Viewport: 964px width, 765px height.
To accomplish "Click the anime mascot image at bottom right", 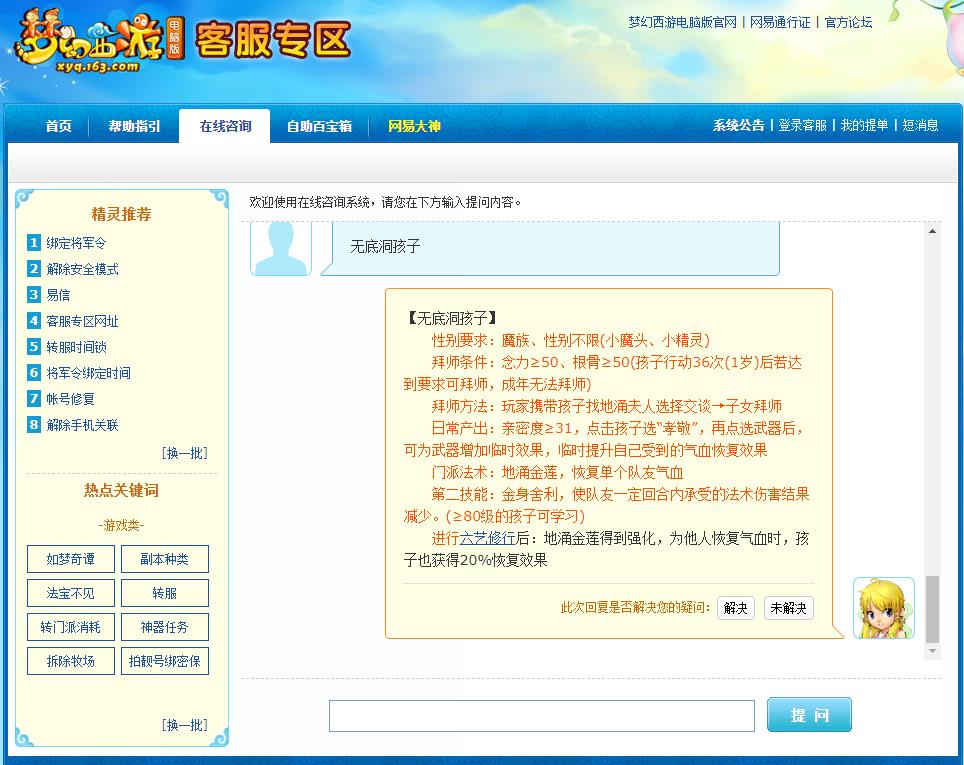I will 882,608.
